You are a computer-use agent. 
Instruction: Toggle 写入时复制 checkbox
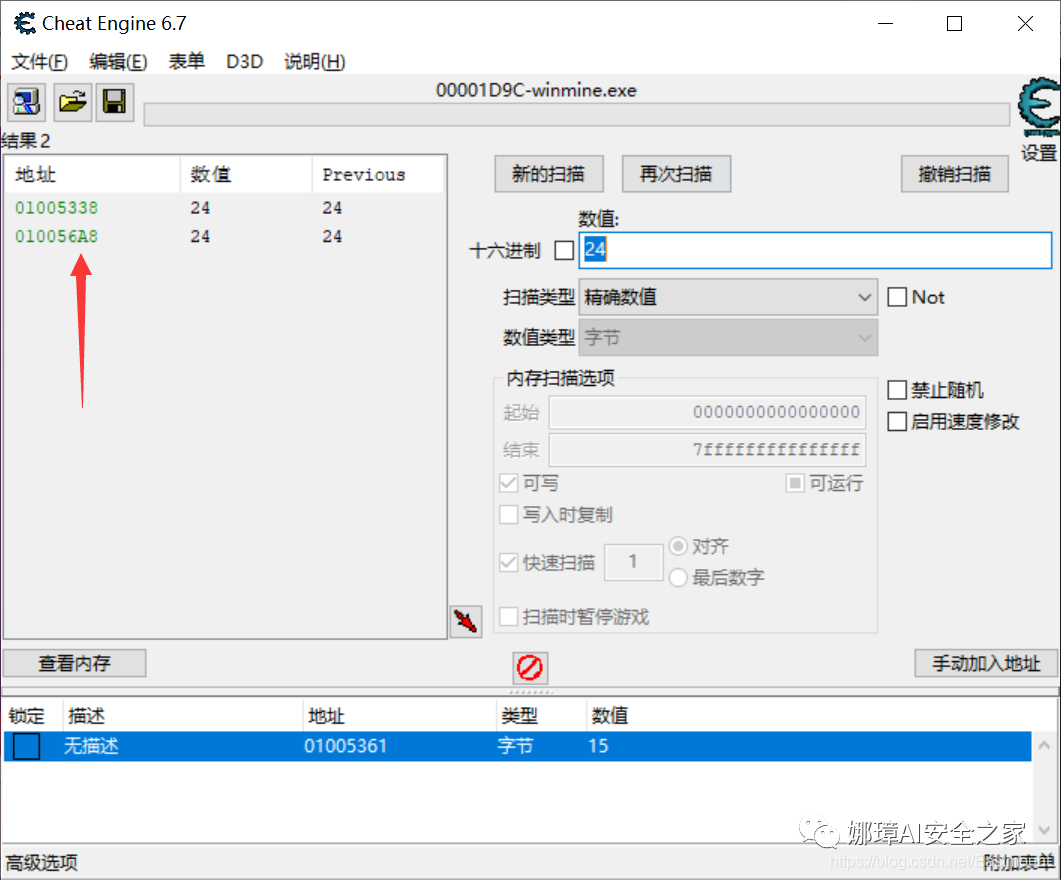(x=508, y=515)
